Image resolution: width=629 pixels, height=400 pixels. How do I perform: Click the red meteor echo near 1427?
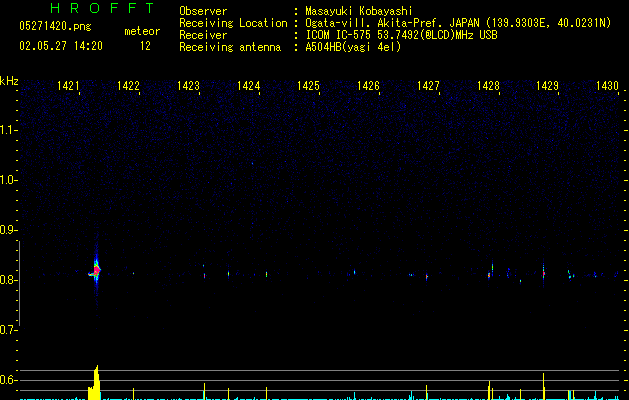pos(427,276)
